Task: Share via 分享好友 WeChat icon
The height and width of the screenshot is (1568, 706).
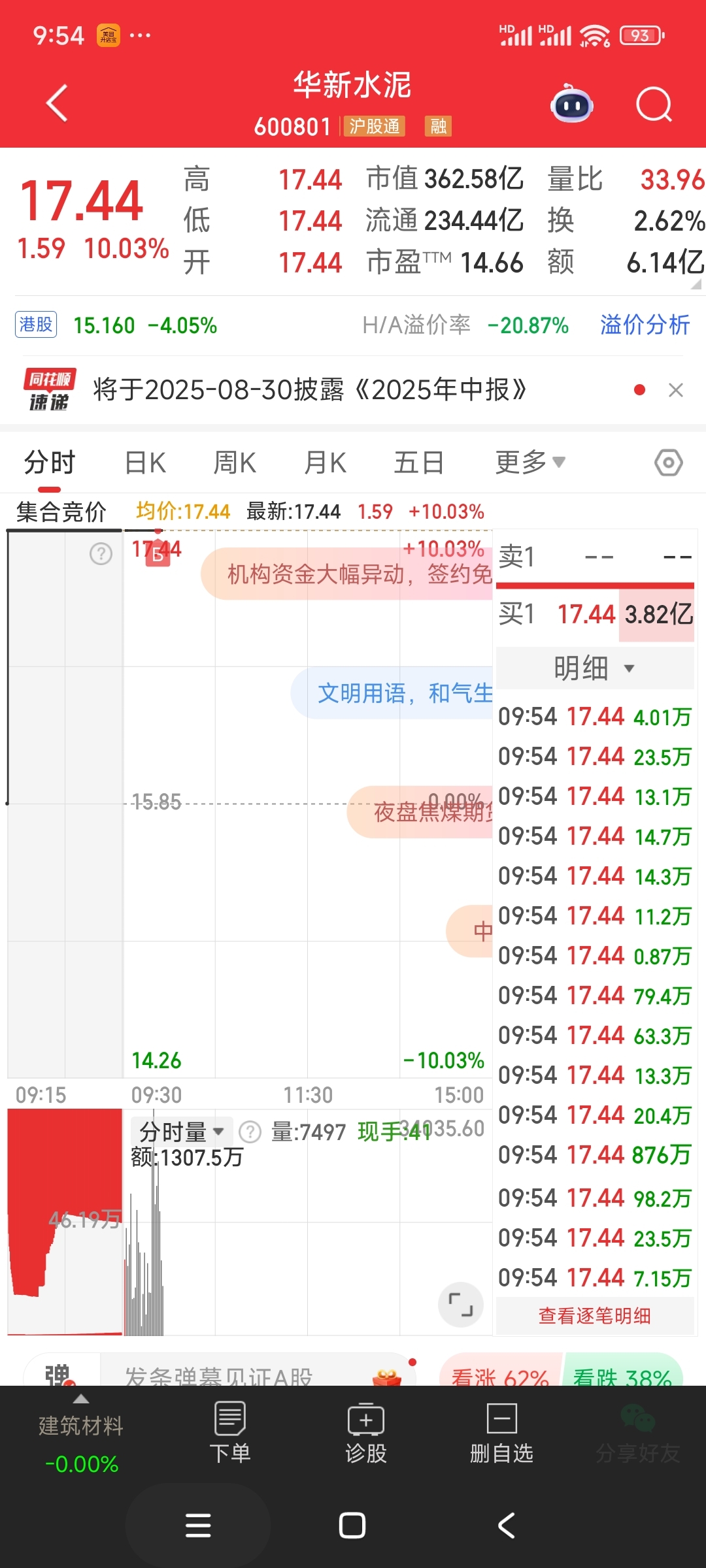Action: click(638, 1433)
